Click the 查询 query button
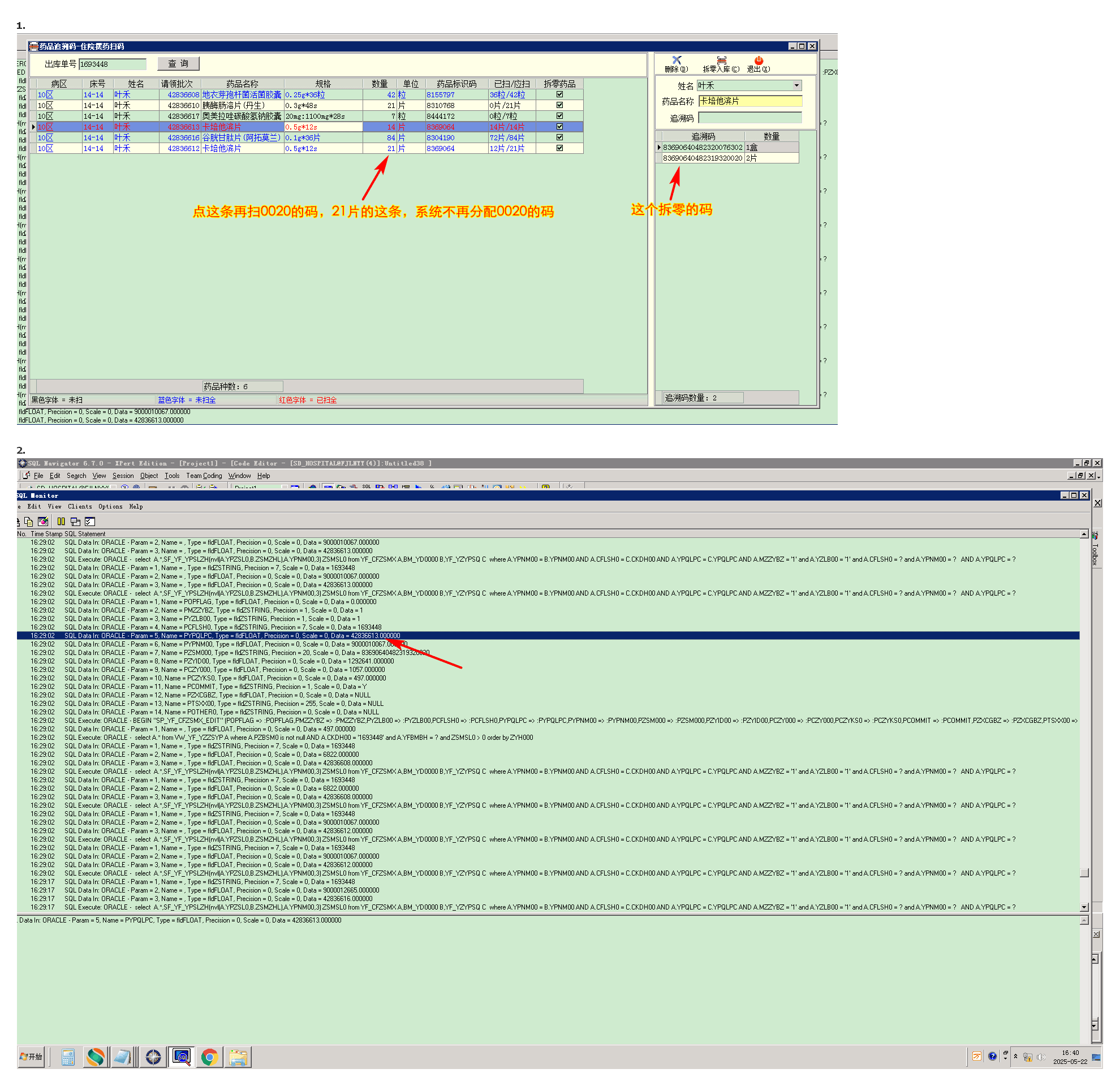The height and width of the screenshot is (1086, 1120). 178,64
